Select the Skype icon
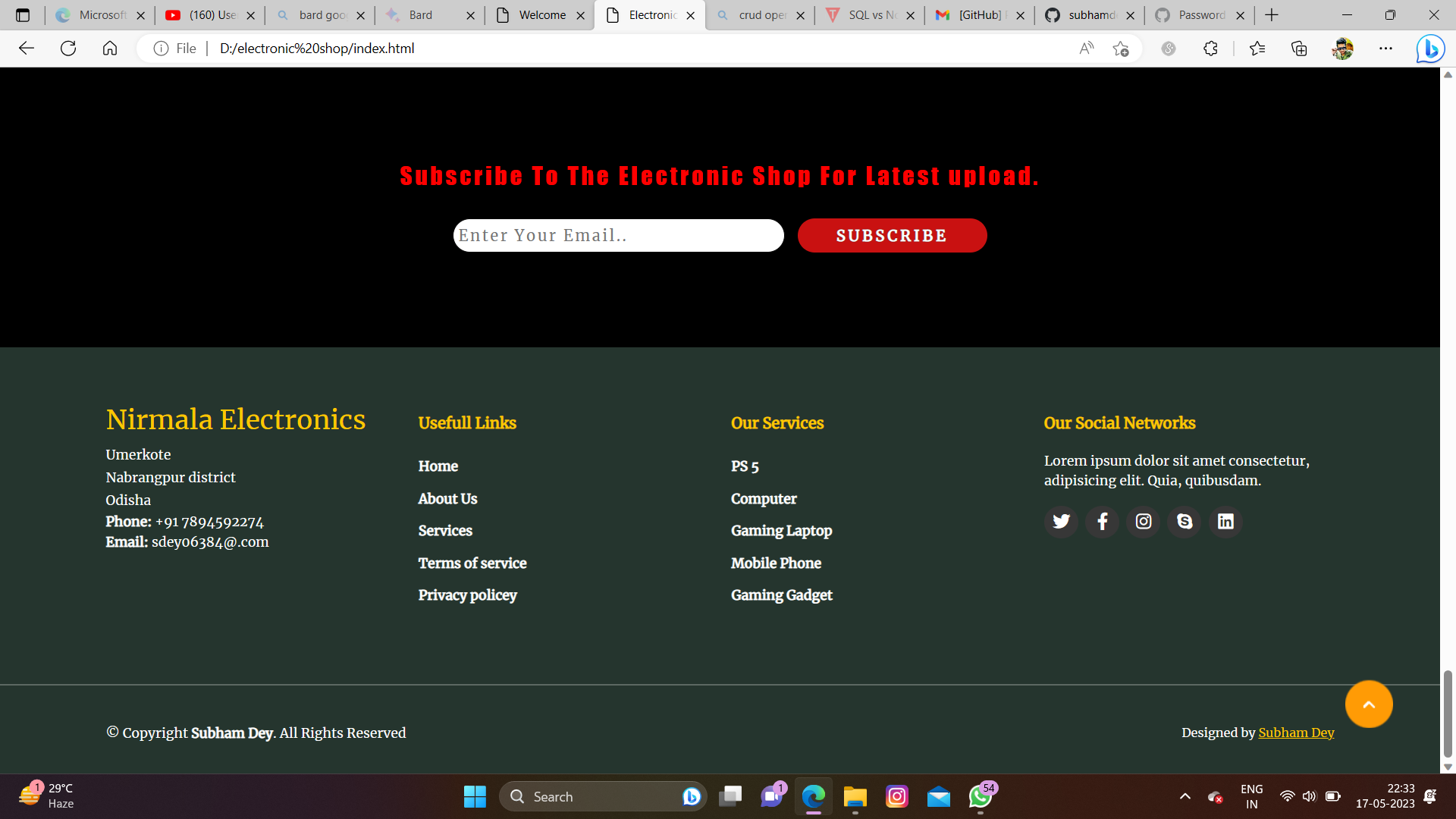Viewport: 1456px width, 819px height. (x=1184, y=522)
